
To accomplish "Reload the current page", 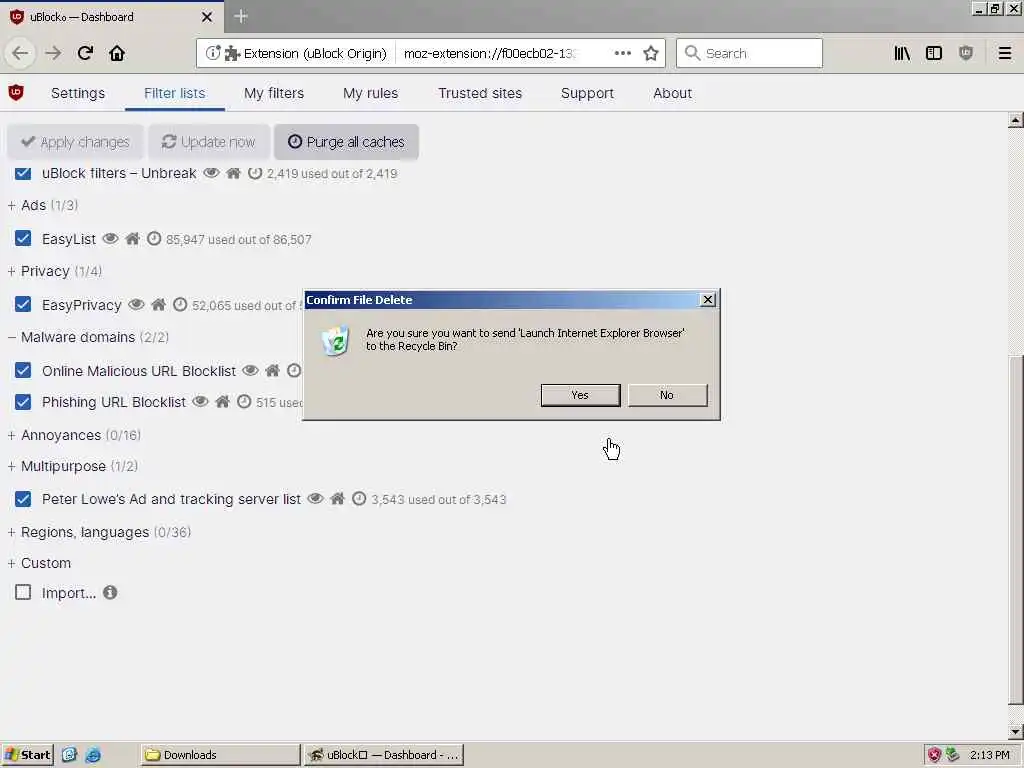I will pos(85,53).
